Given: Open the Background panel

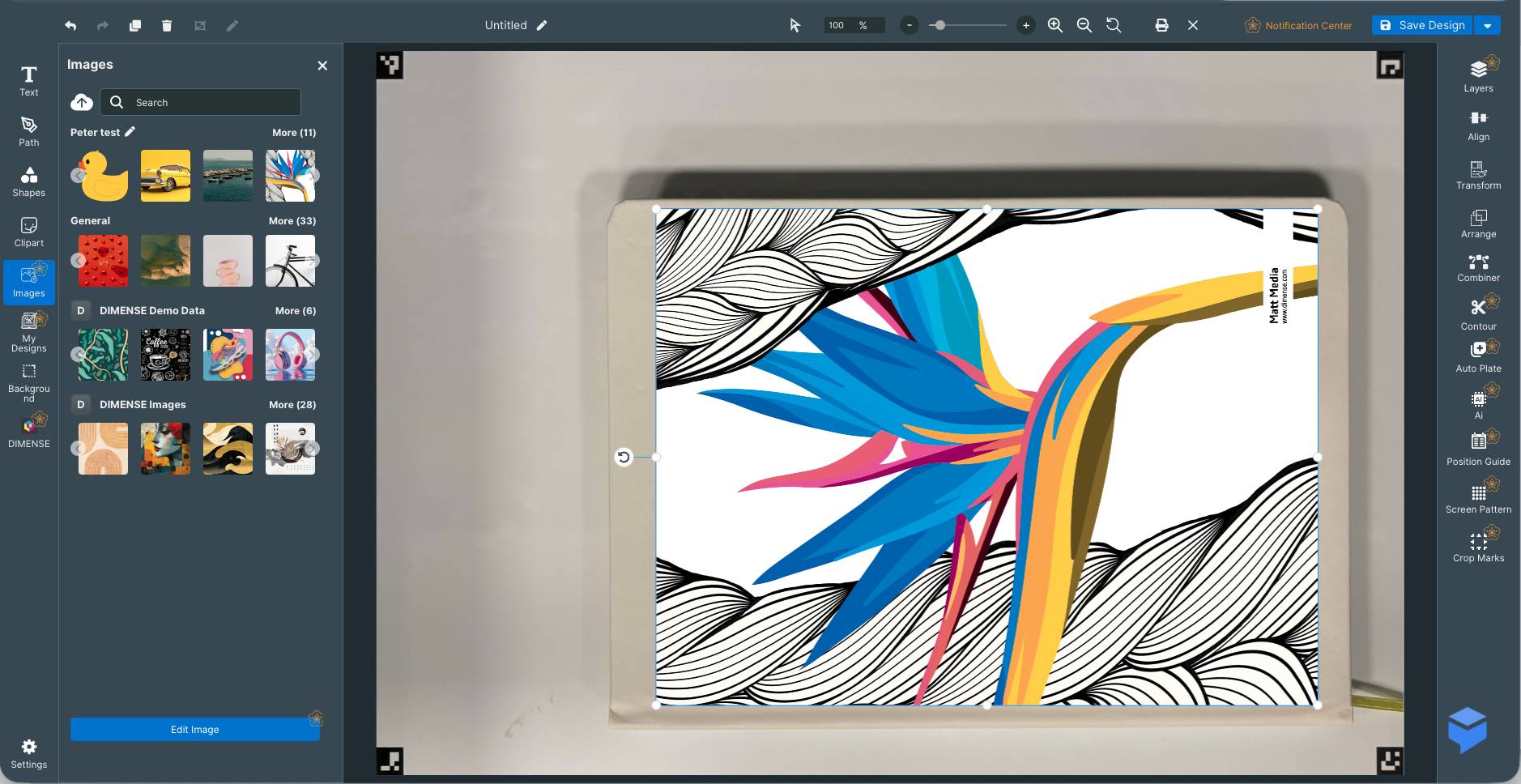Looking at the screenshot, I should click(x=29, y=382).
